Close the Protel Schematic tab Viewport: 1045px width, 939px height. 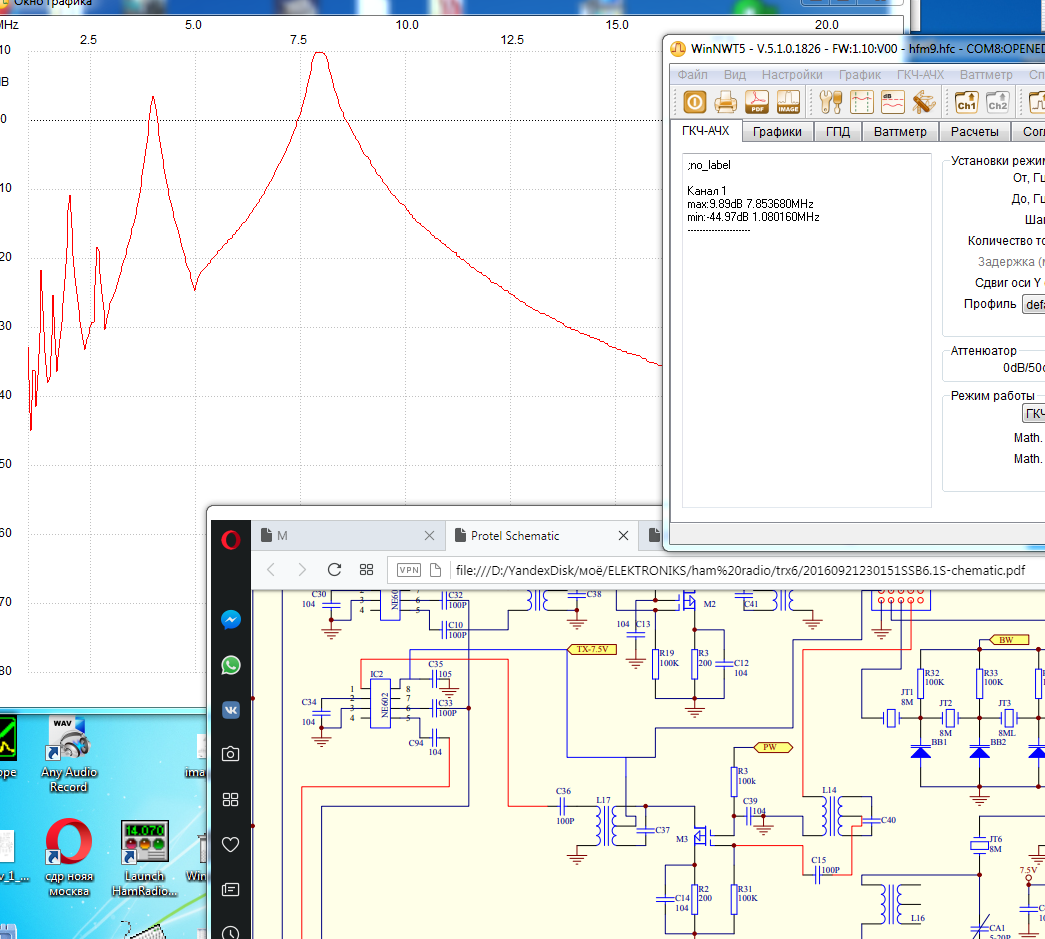point(623,536)
